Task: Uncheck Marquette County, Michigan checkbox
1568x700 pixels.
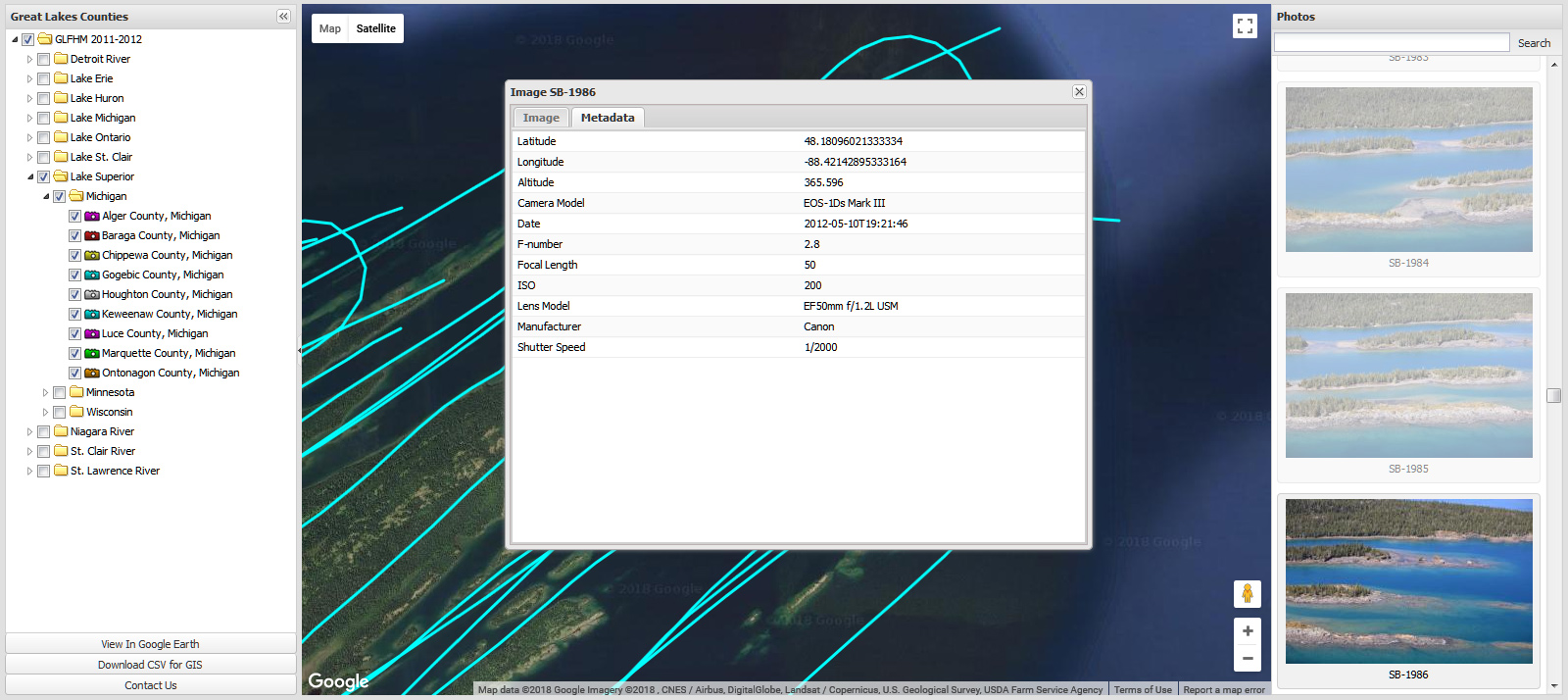Action: click(x=74, y=353)
